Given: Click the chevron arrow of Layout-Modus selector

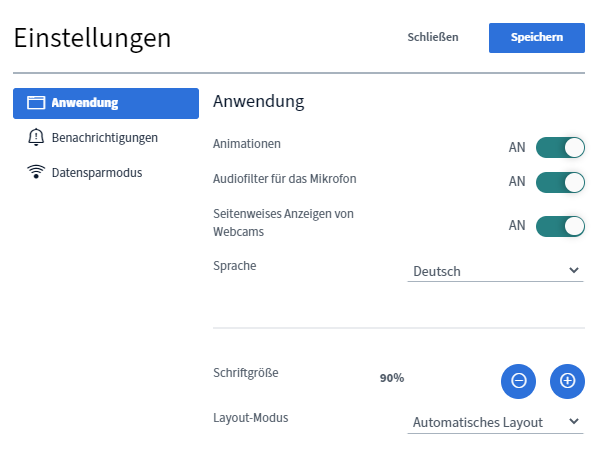Looking at the screenshot, I should (574, 422).
